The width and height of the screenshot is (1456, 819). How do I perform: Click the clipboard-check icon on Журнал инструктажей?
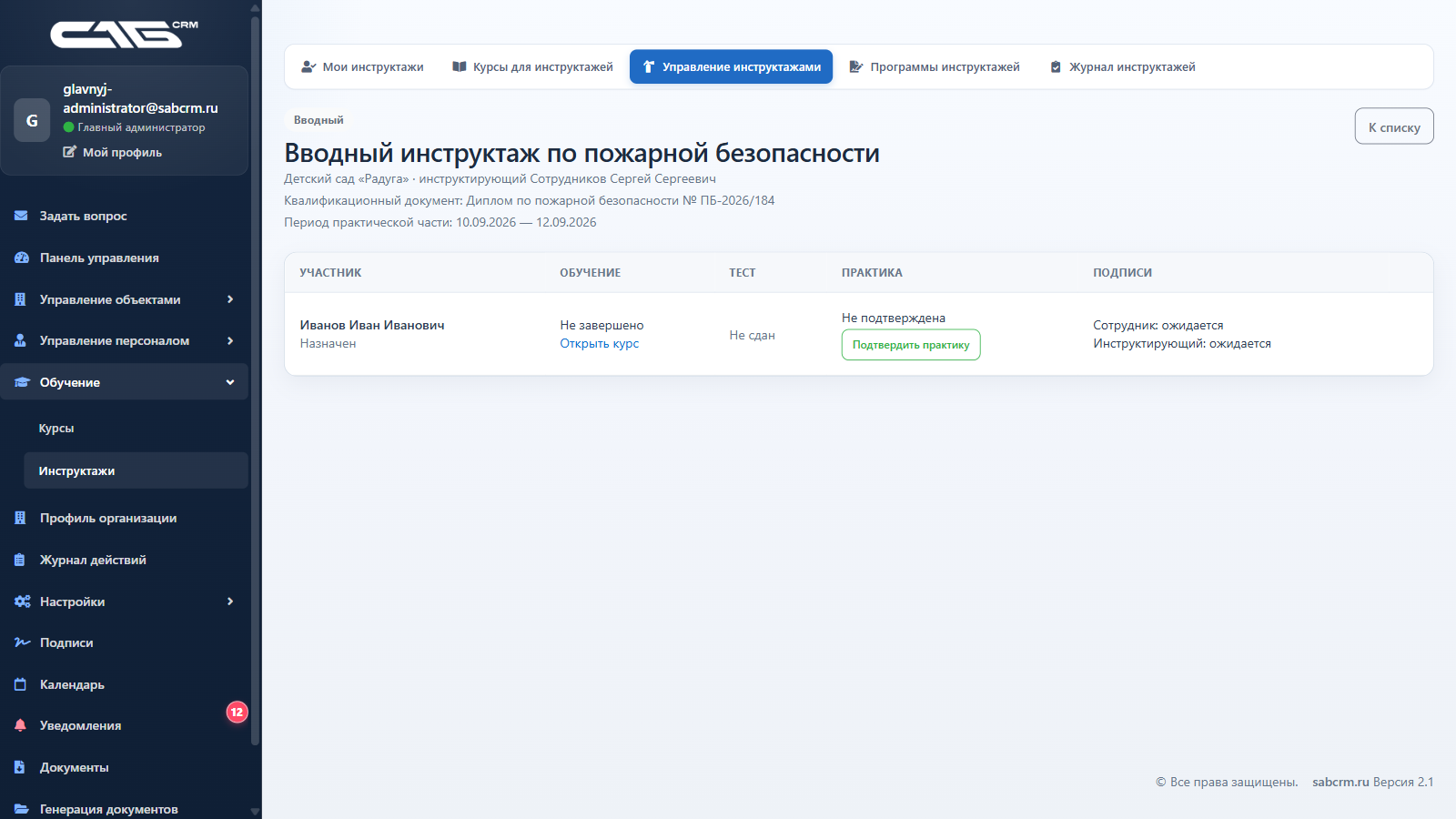point(1056,66)
